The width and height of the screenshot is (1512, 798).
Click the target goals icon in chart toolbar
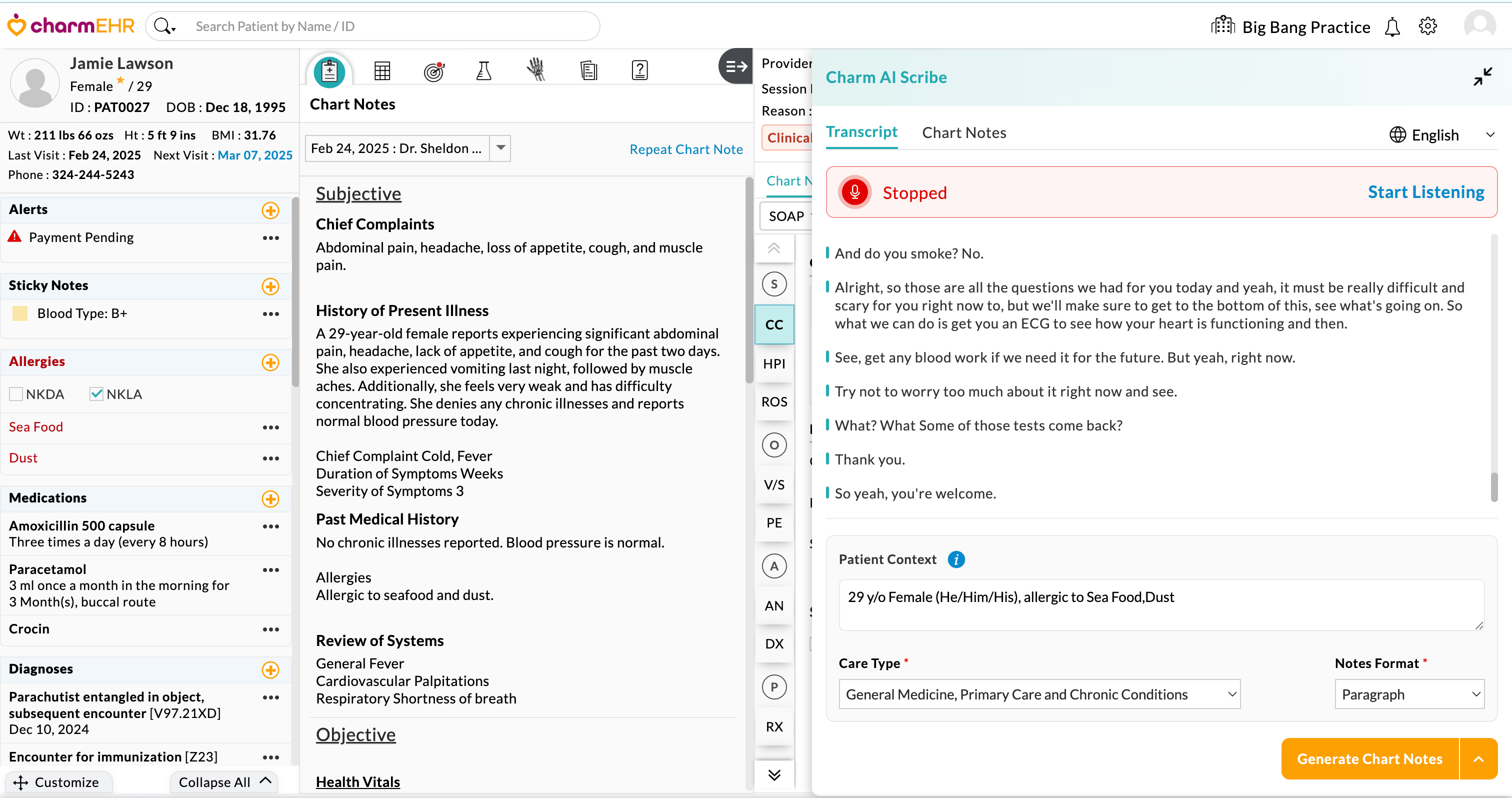click(434, 71)
